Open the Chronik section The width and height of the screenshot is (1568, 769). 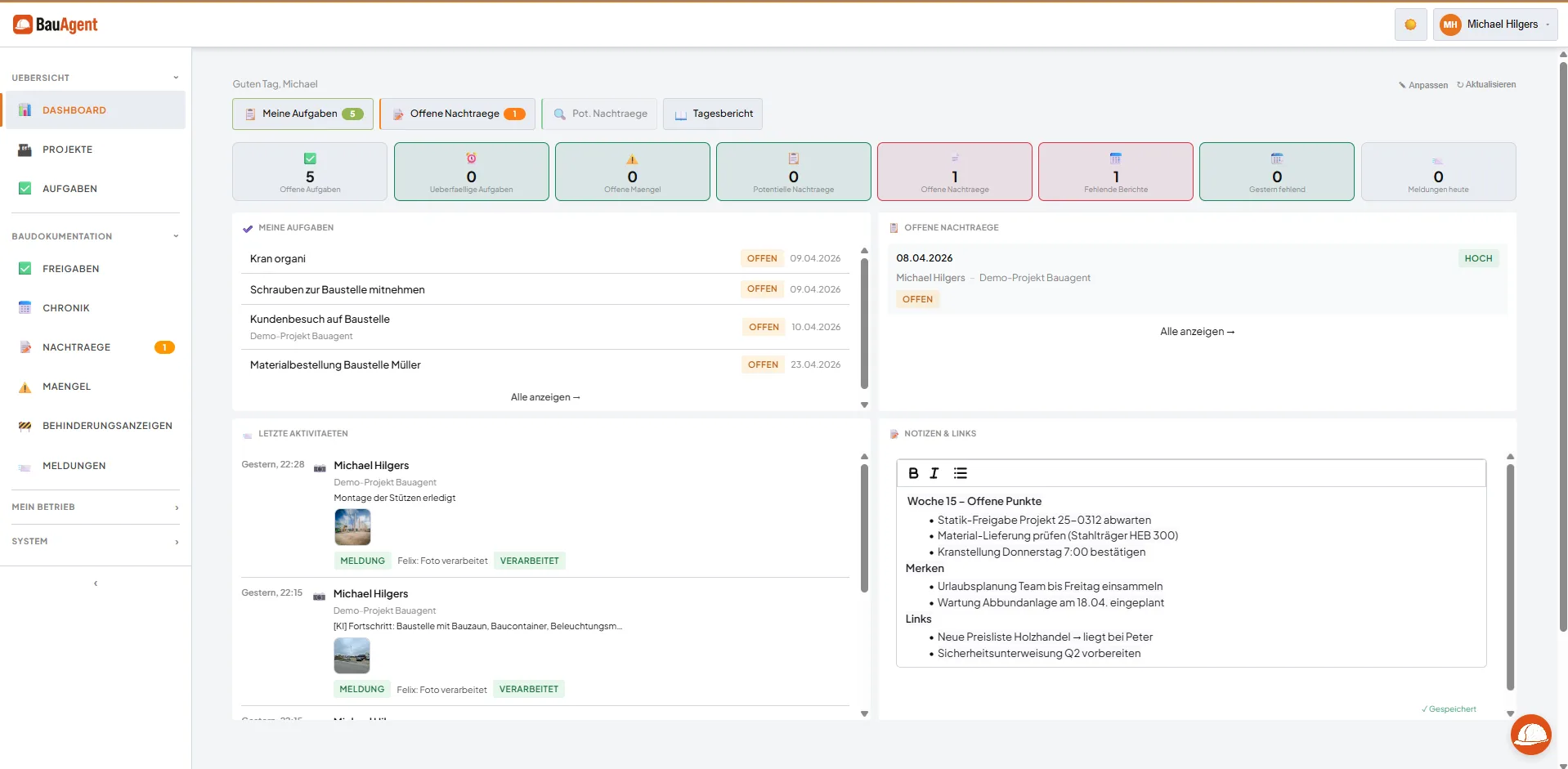click(x=66, y=308)
